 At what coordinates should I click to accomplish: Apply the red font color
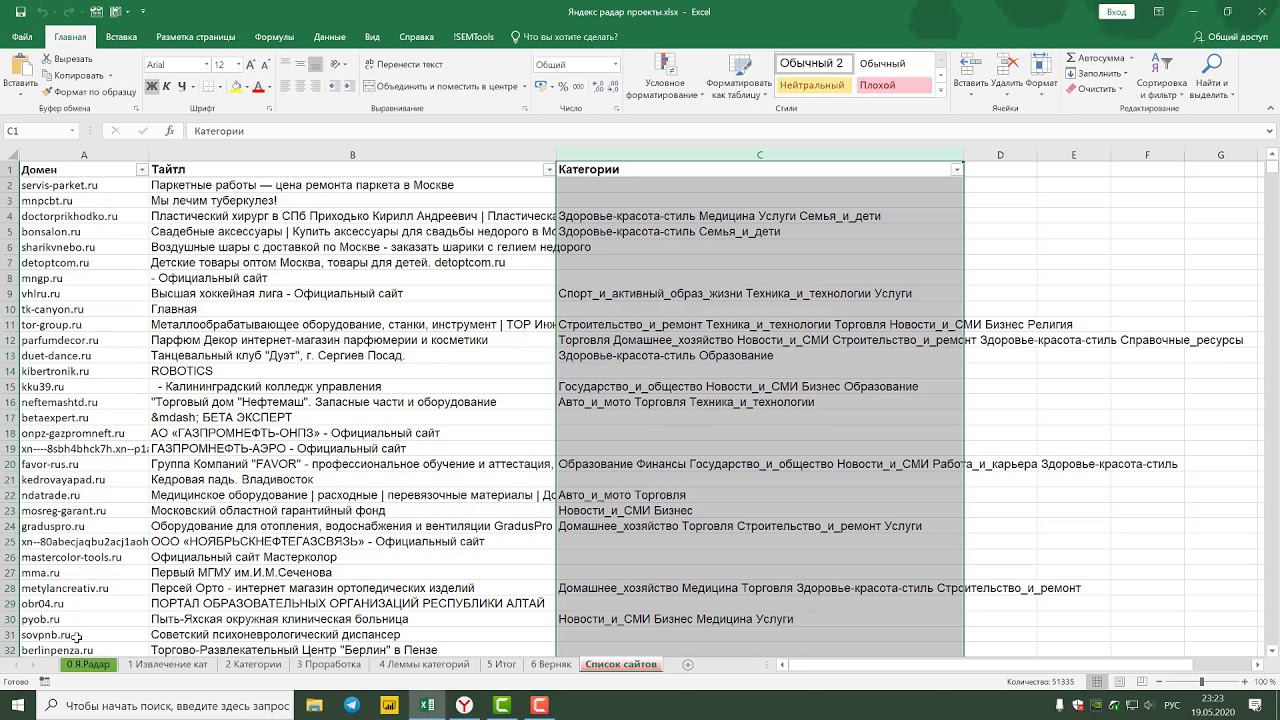coord(258,87)
